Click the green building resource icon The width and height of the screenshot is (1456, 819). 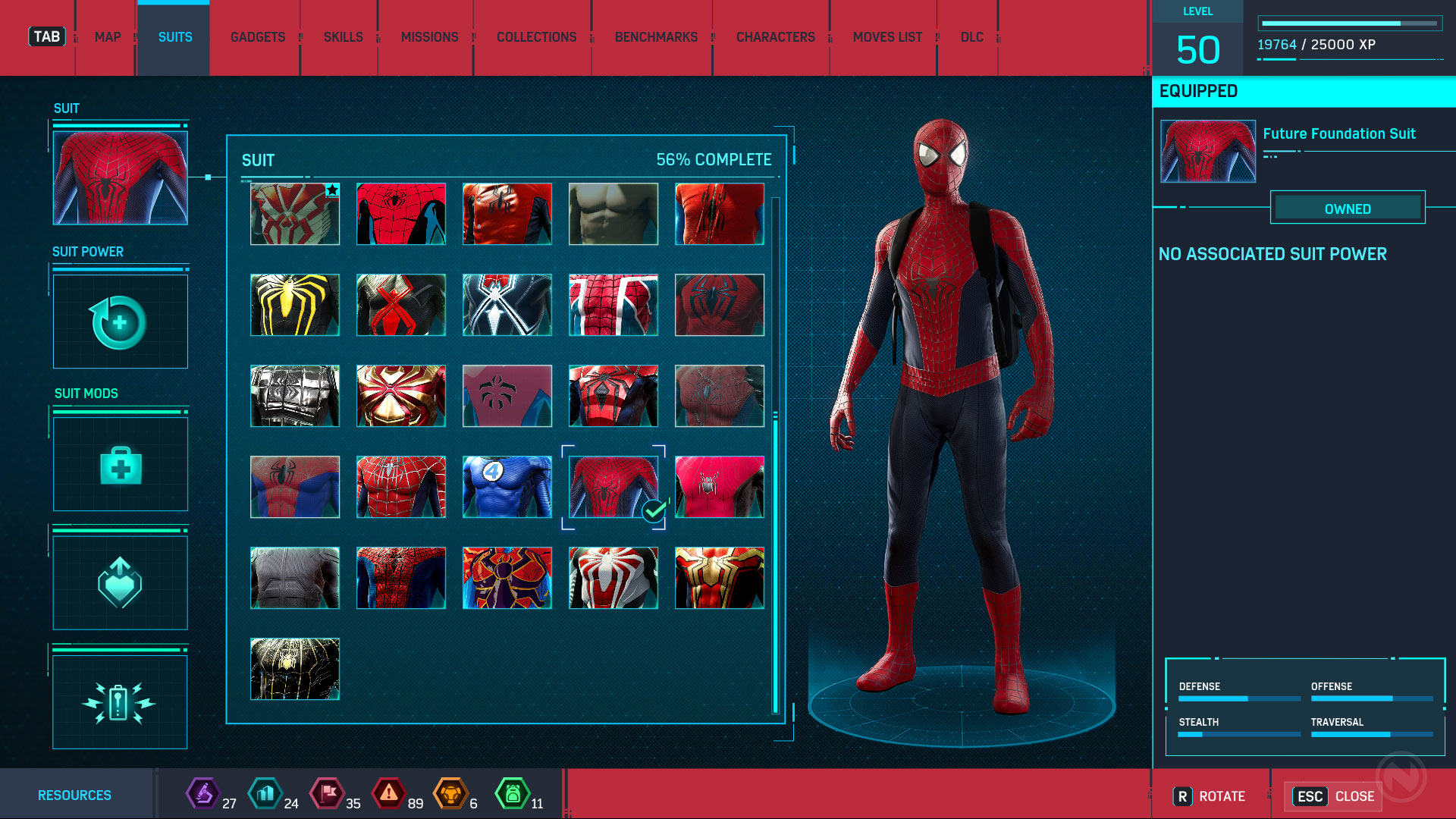pyautogui.click(x=265, y=793)
